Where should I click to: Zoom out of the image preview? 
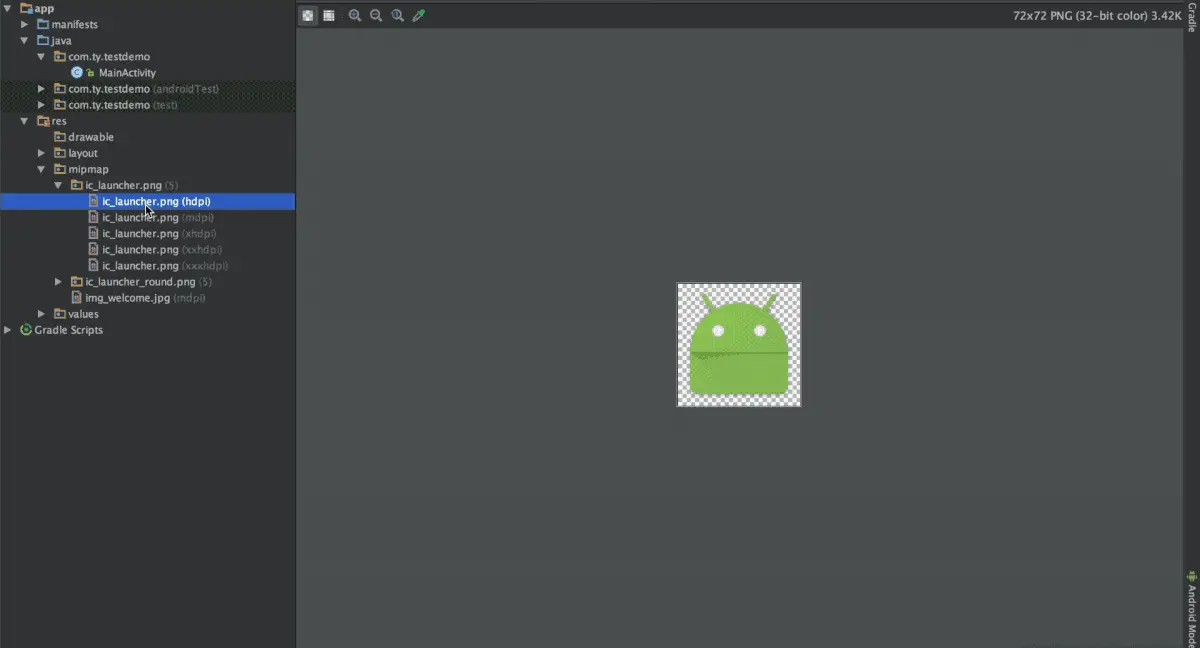point(376,15)
